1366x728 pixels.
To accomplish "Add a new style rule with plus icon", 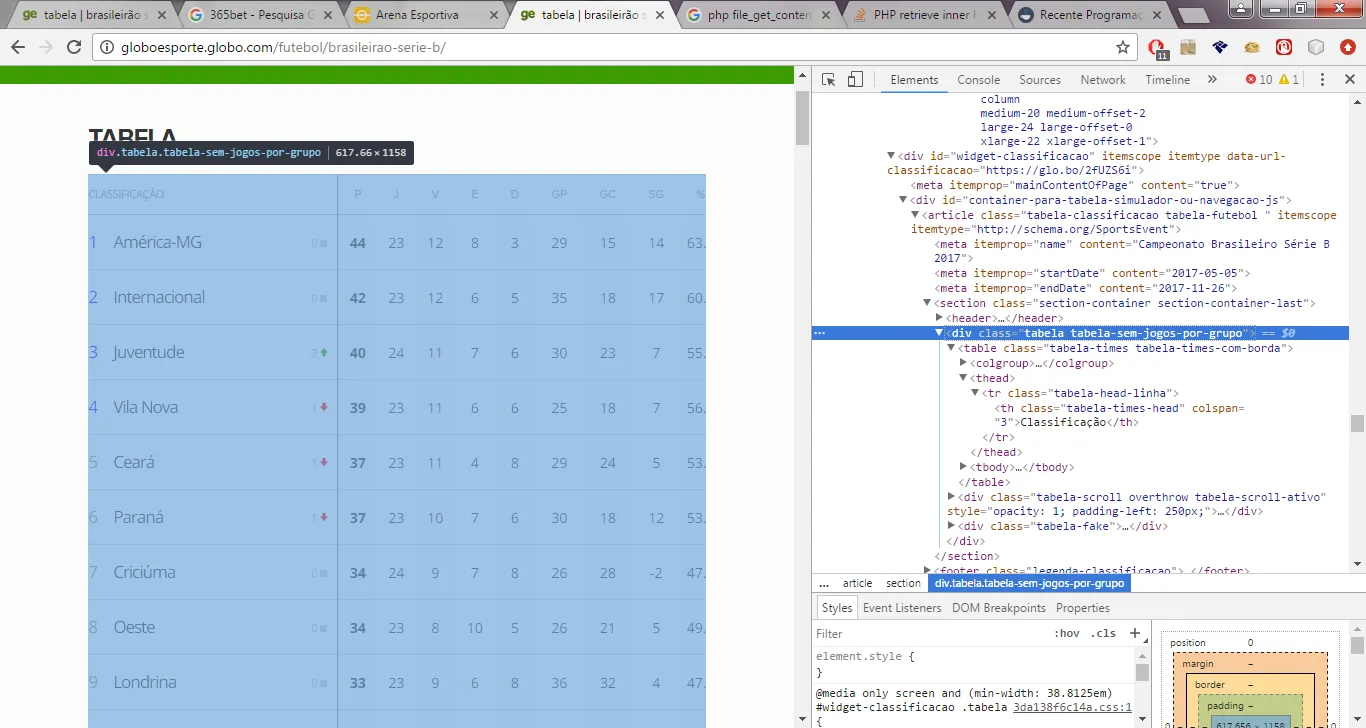I will (1134, 633).
